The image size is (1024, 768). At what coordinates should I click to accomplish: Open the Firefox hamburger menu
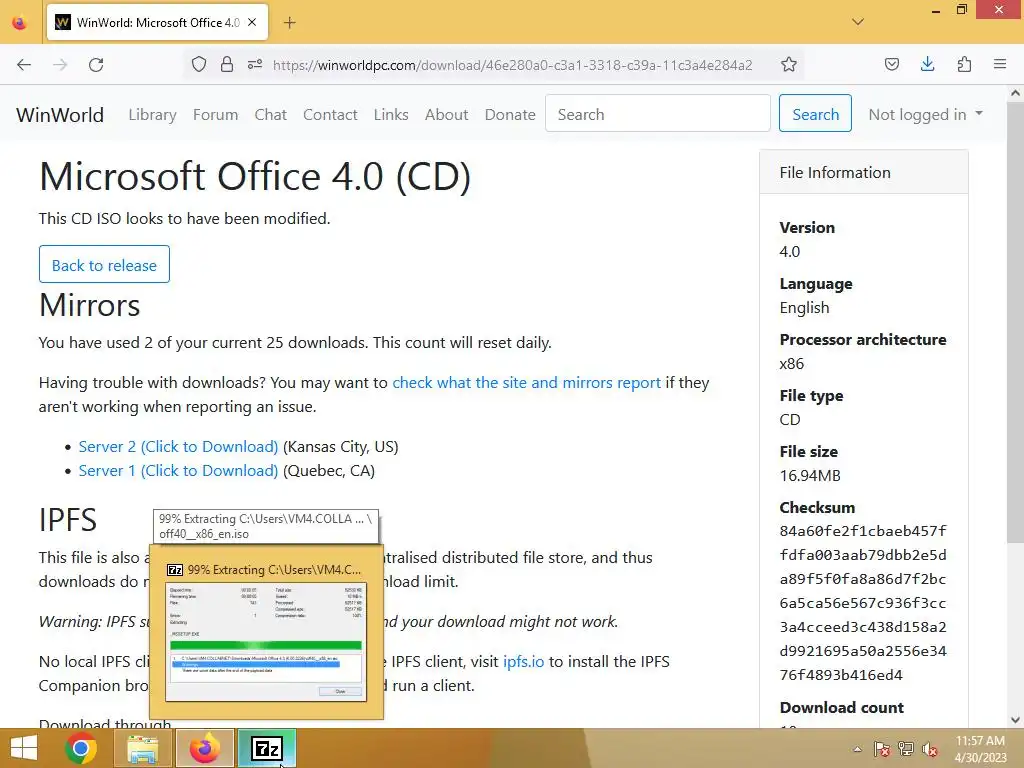tap(1000, 64)
